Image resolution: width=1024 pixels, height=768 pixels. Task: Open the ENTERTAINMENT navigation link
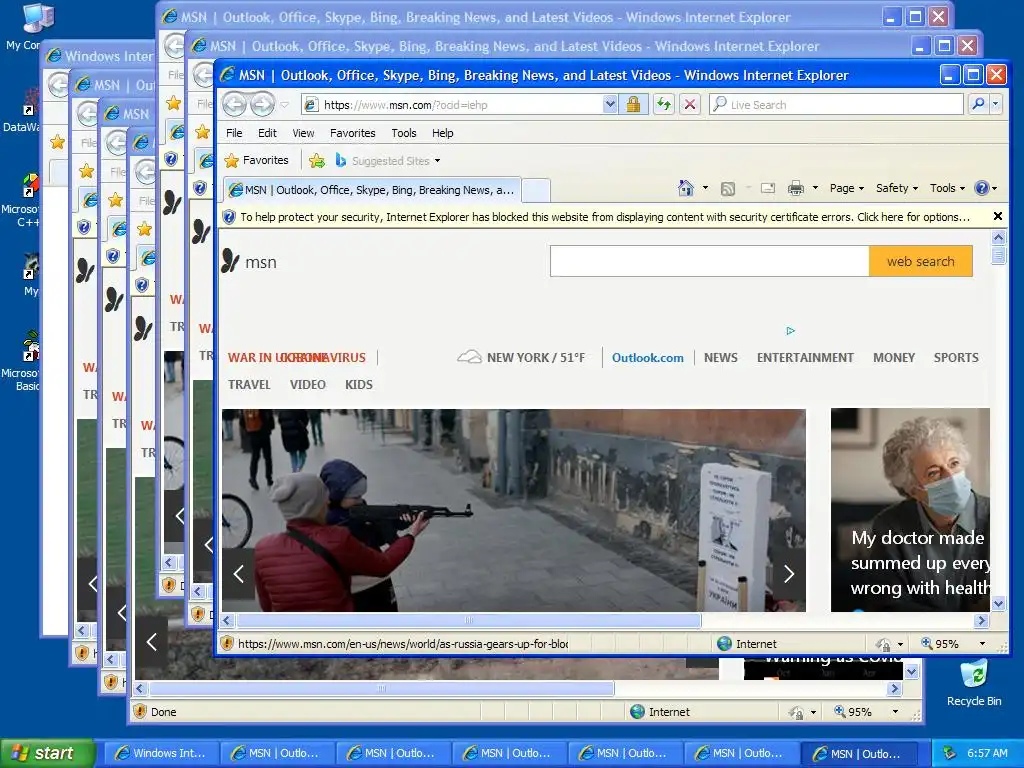click(x=805, y=358)
